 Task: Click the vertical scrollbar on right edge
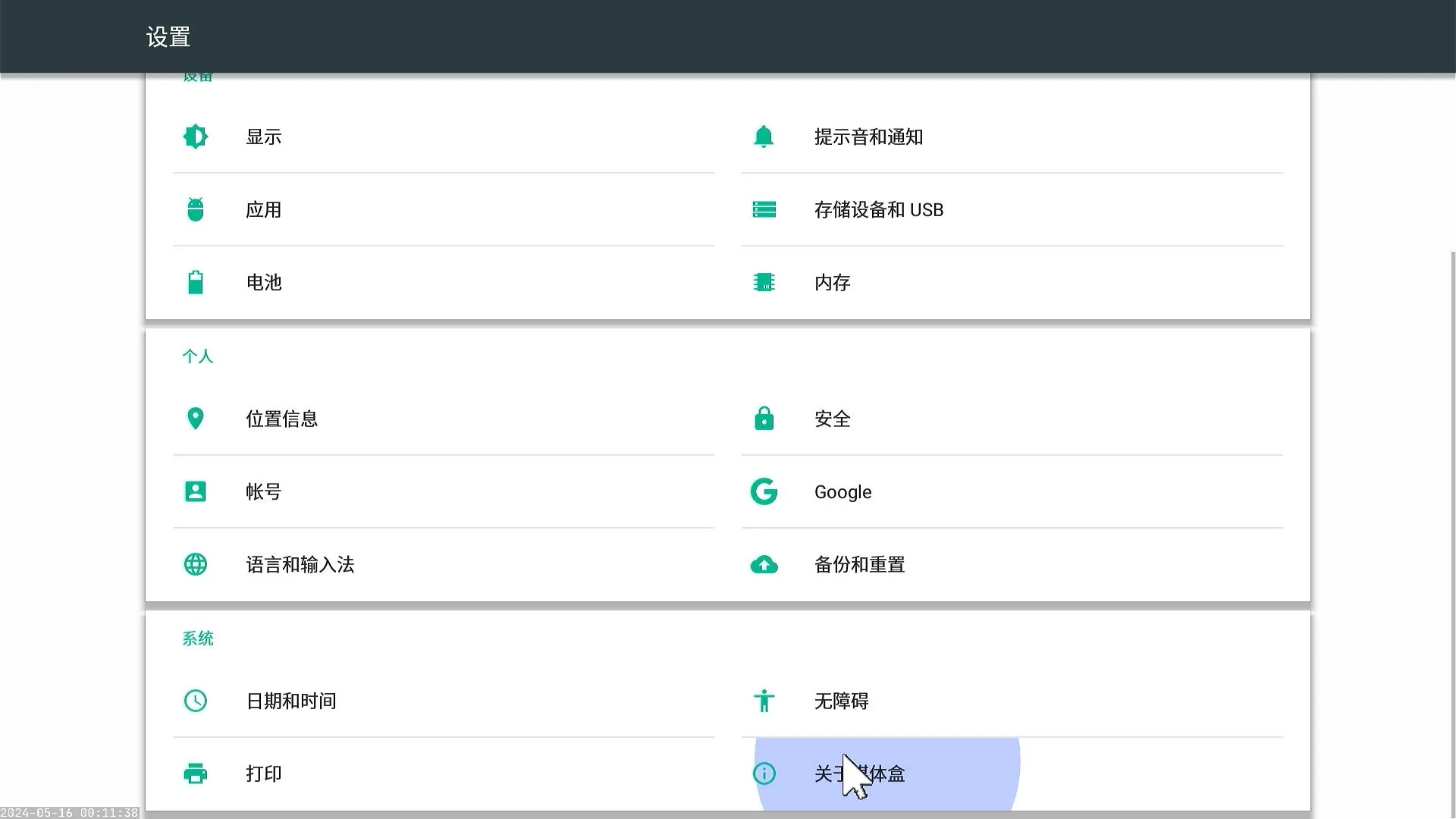click(x=1452, y=531)
